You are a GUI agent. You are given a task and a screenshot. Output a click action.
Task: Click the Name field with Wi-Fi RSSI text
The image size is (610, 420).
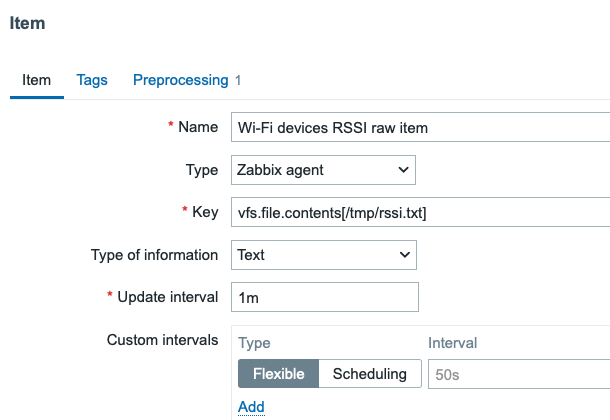(420, 128)
